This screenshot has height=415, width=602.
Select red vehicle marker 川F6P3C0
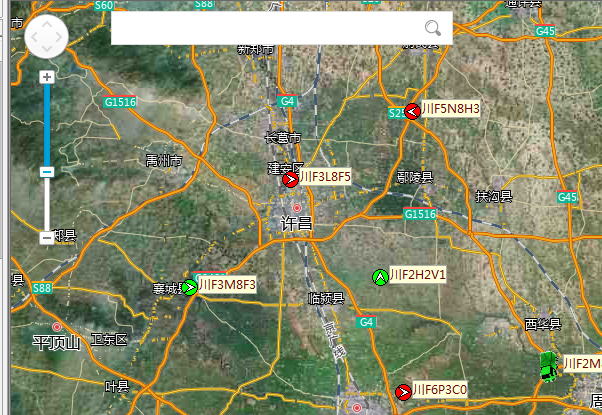403,392
